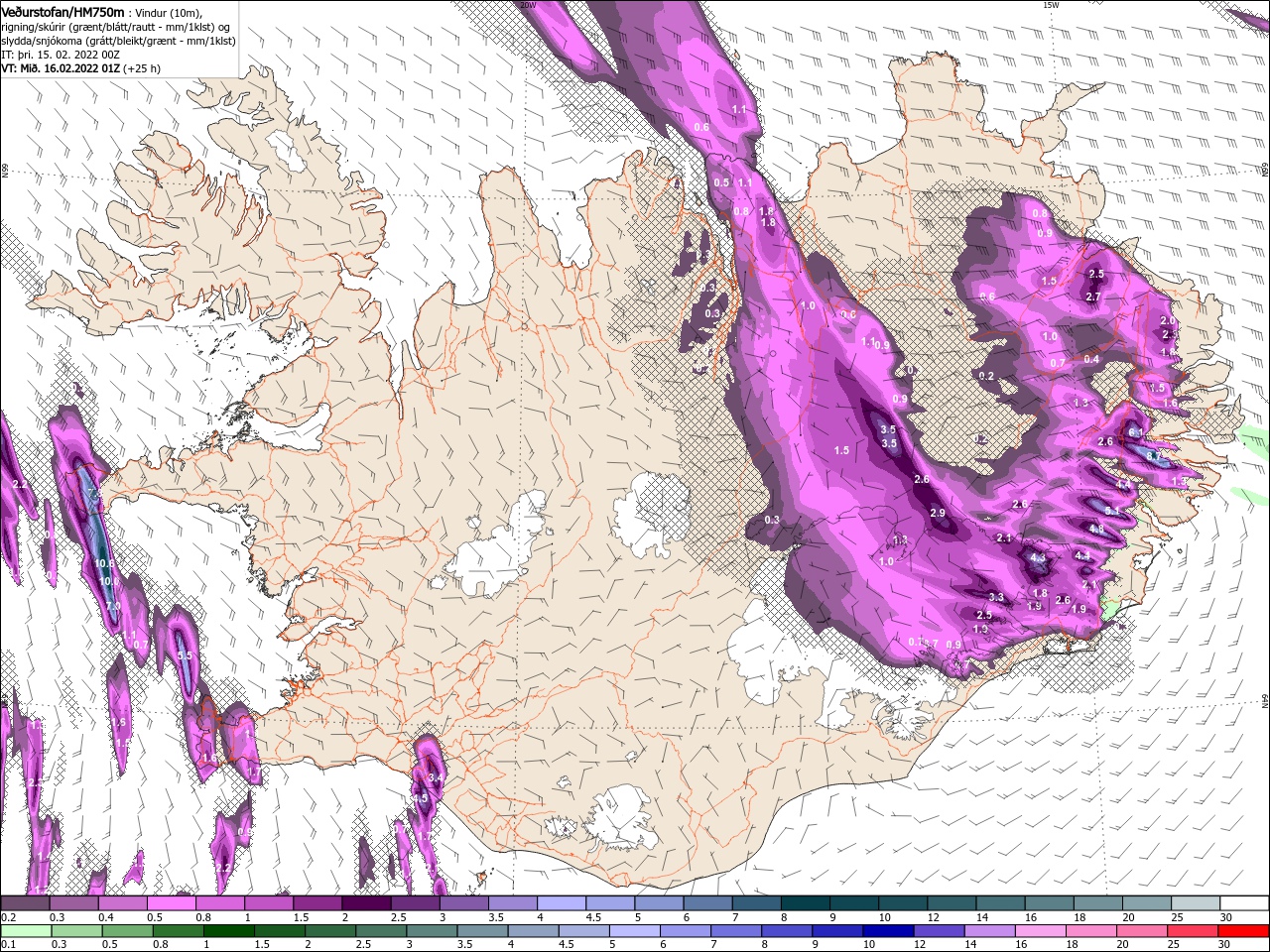Viewport: 1270px width, 952px height.
Task: Pick the grey-green 3 swatch in bottom rain scale
Action: pyautogui.click(x=433, y=931)
